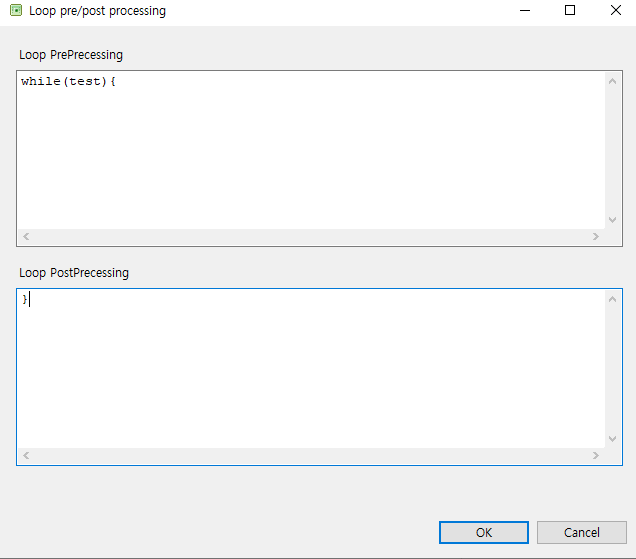Click the "while(test){" code line
Screen dimensions: 636x559
[x=69, y=82]
